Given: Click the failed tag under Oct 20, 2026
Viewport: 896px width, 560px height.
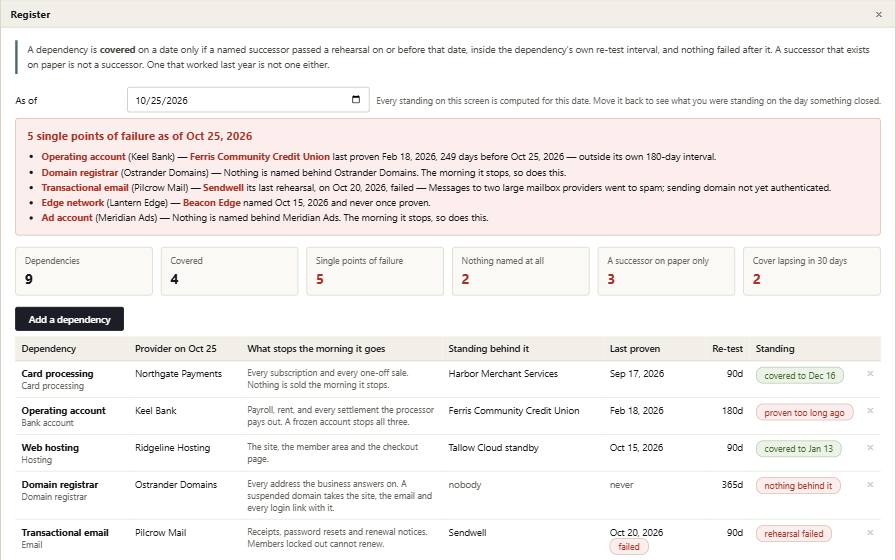Looking at the screenshot, I should [629, 547].
